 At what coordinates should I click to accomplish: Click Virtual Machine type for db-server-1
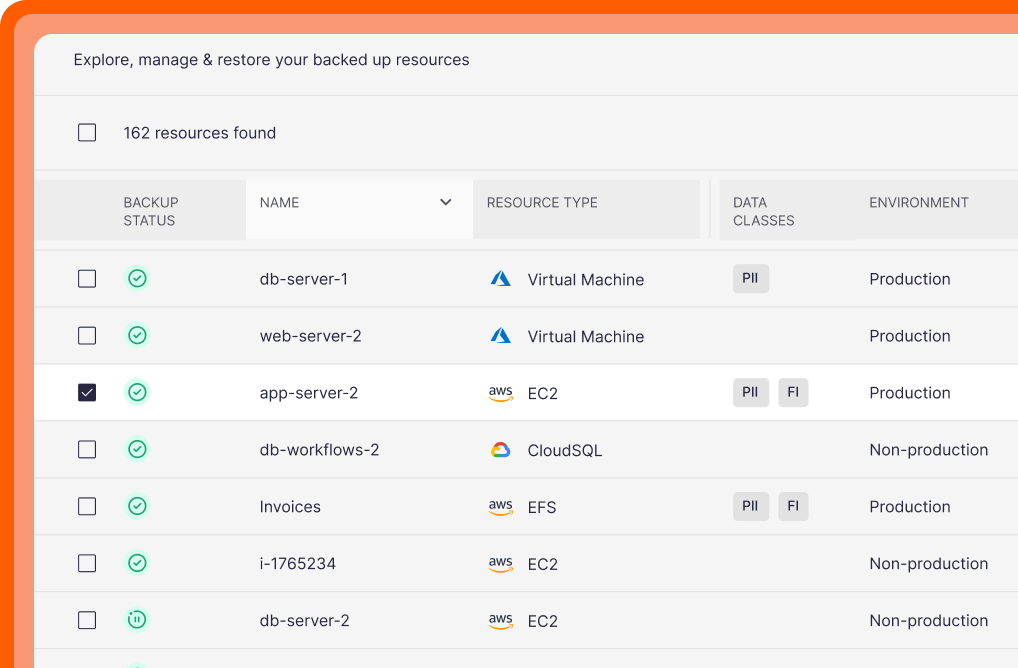[x=586, y=280]
